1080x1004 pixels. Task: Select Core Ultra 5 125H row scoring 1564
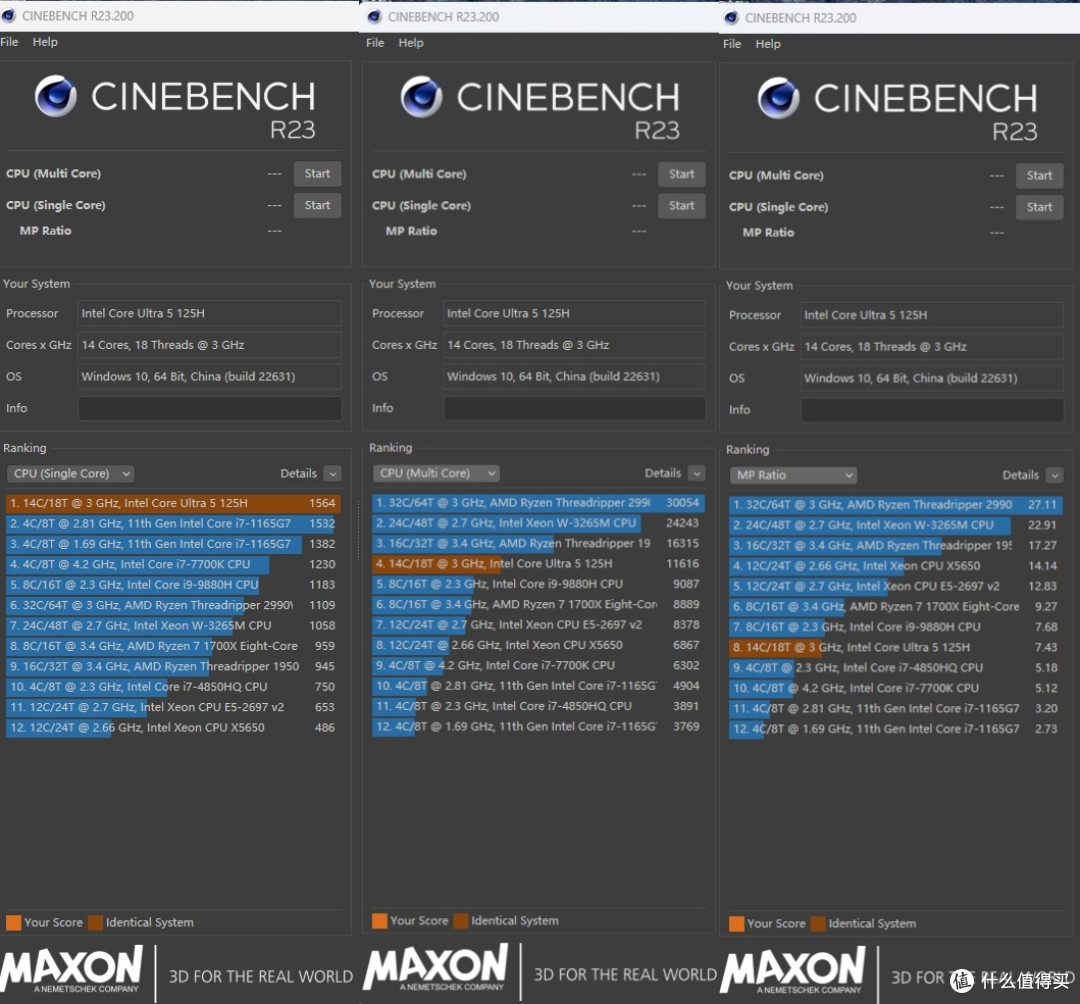pyautogui.click(x=173, y=503)
